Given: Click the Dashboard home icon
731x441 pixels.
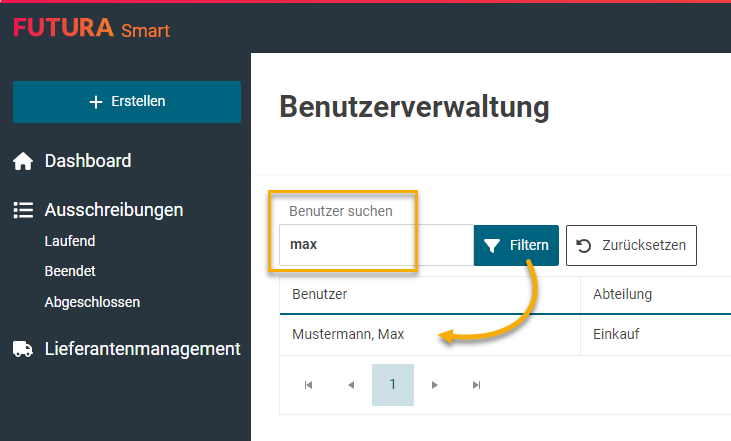Looking at the screenshot, I should pyautogui.click(x=23, y=161).
